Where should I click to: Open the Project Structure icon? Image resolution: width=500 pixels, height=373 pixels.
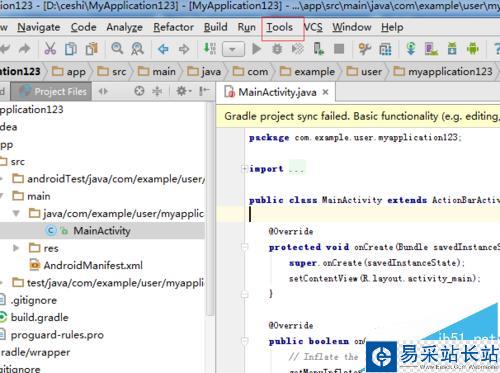[385, 49]
